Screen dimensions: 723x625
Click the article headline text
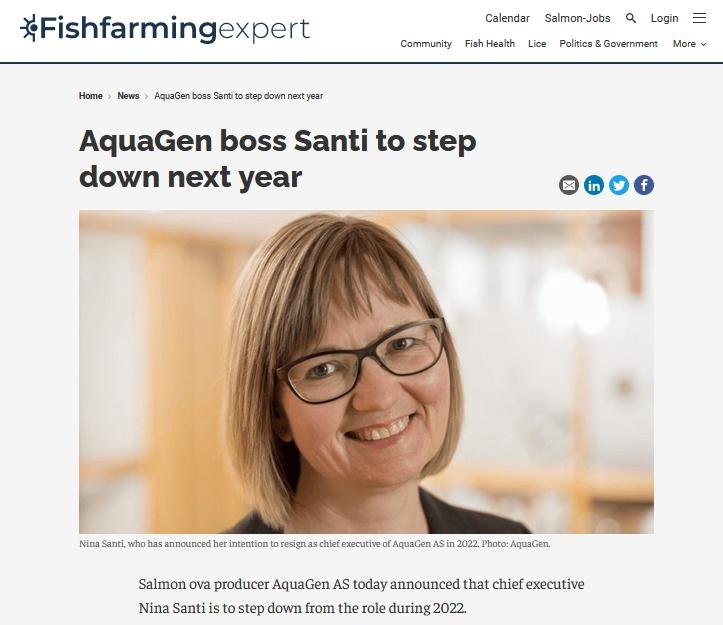(277, 159)
